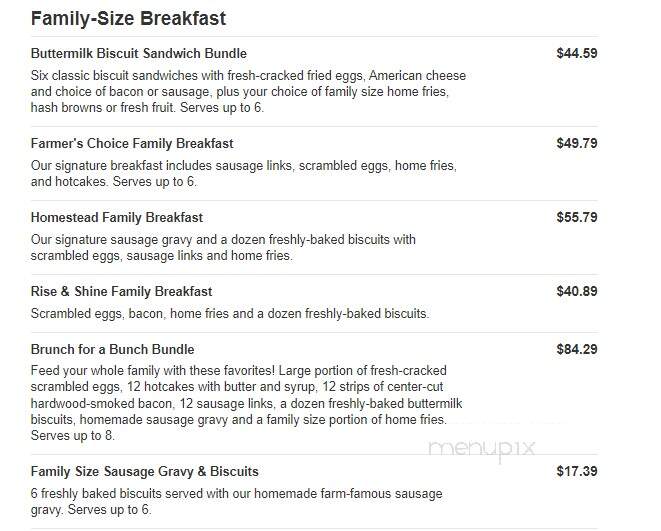Select Buttermilk Biscuit Sandwich Bundle item

pyautogui.click(x=139, y=54)
